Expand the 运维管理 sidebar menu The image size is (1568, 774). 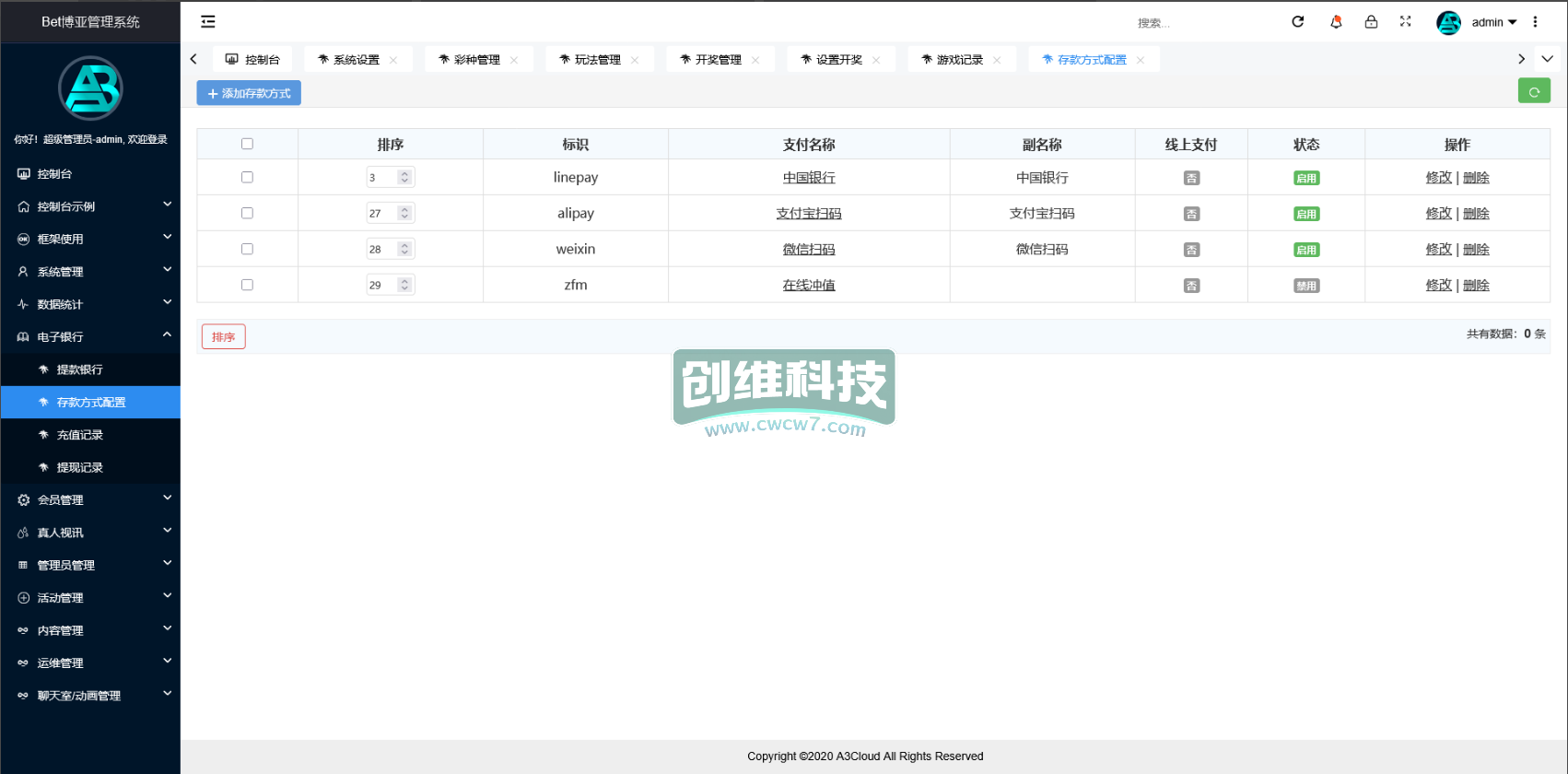pos(90,663)
